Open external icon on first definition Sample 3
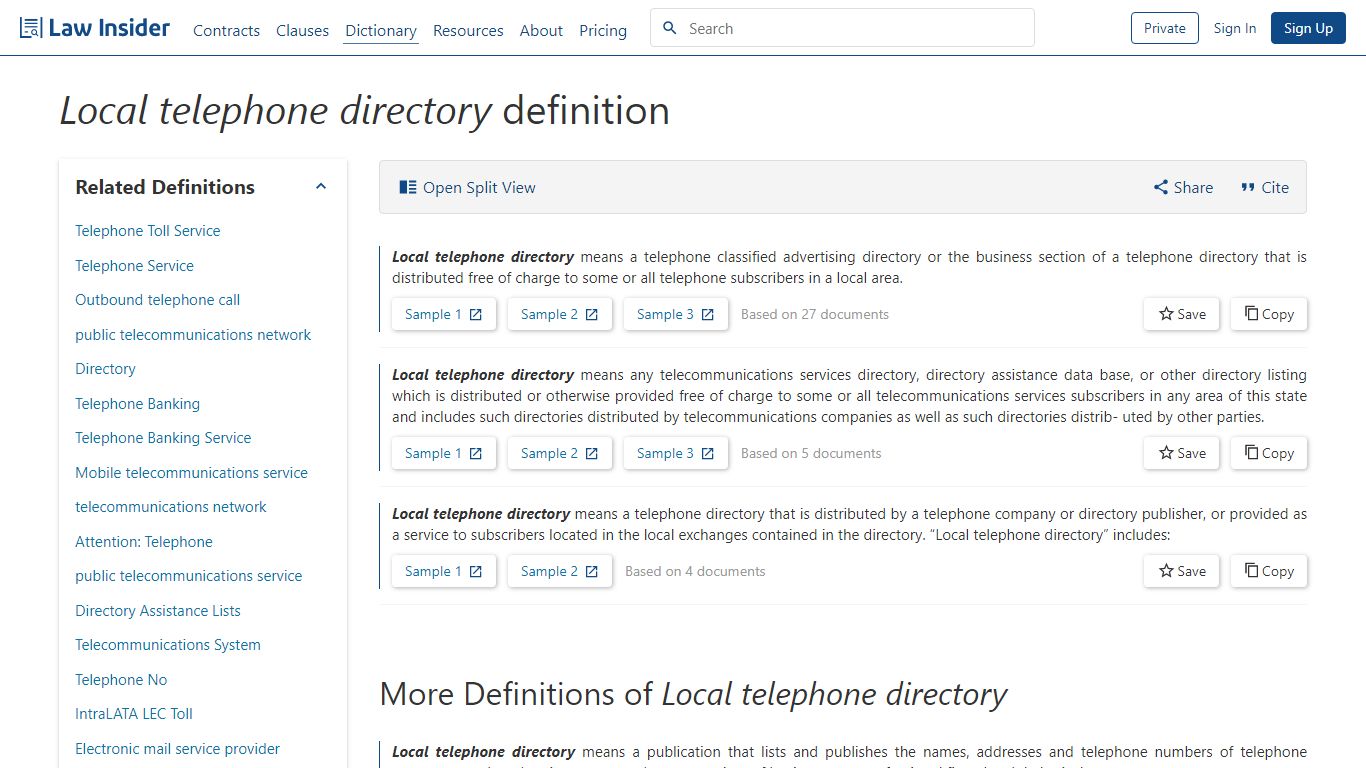The width and height of the screenshot is (1366, 768). click(x=708, y=314)
